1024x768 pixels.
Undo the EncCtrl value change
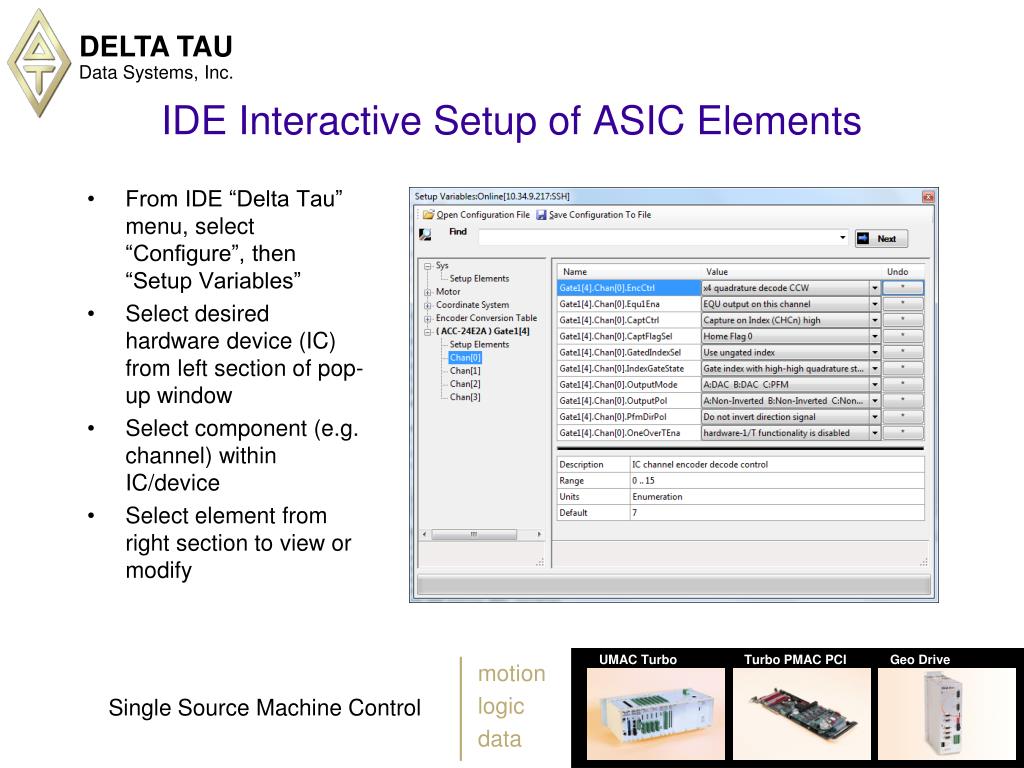click(902, 288)
